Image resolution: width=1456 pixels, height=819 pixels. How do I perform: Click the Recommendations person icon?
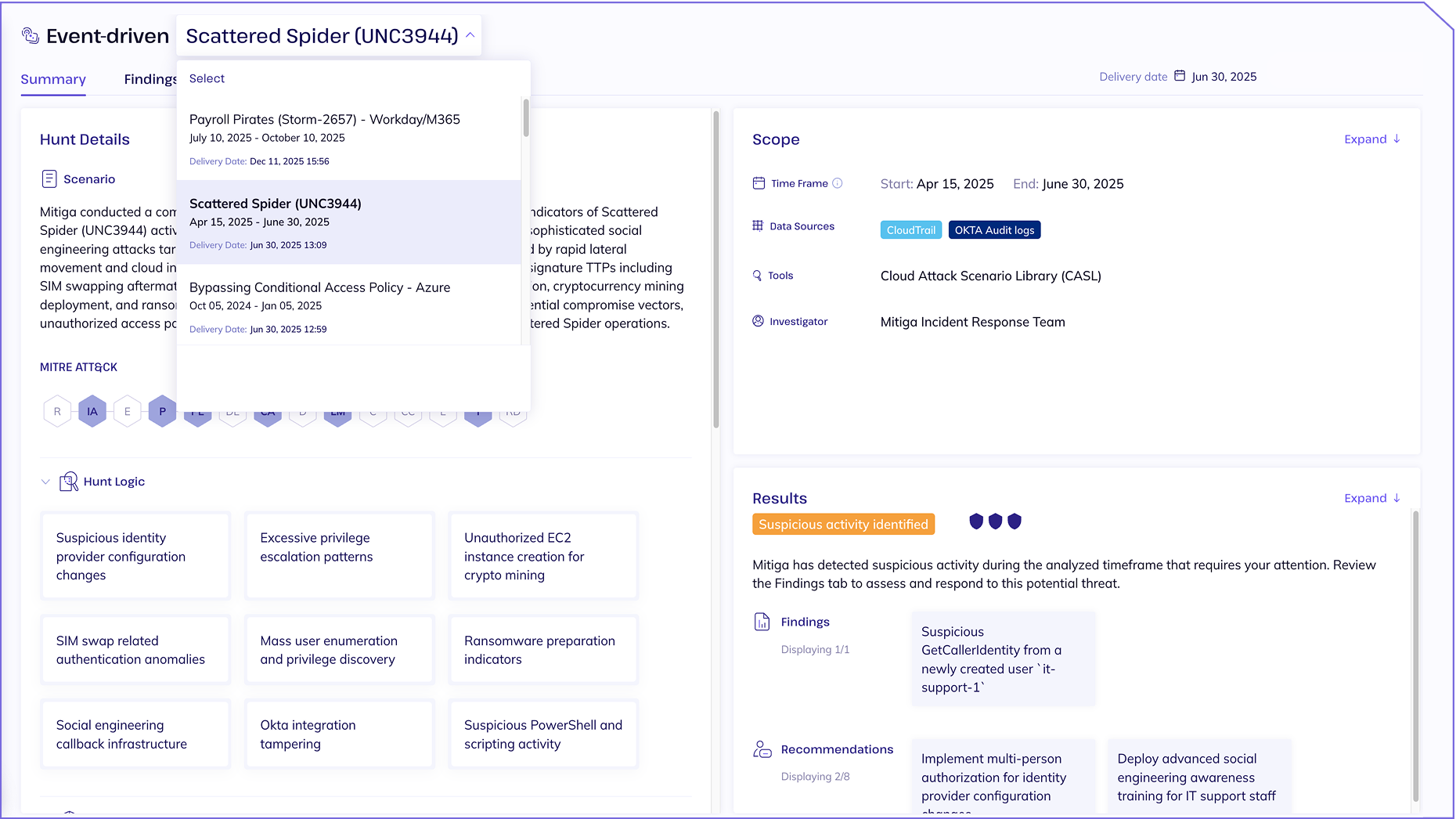click(x=762, y=749)
